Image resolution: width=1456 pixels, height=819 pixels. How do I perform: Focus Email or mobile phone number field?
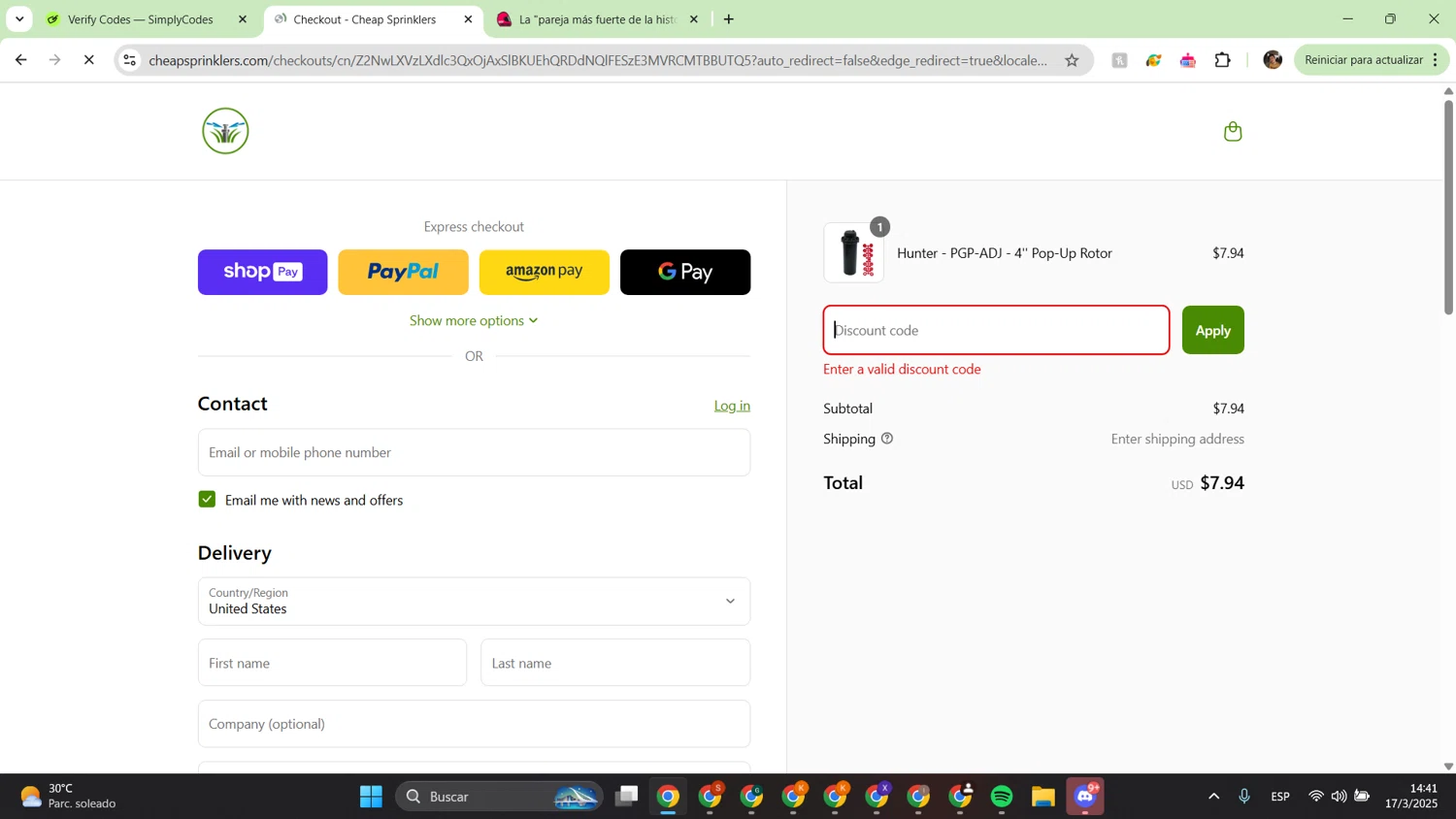tap(474, 452)
